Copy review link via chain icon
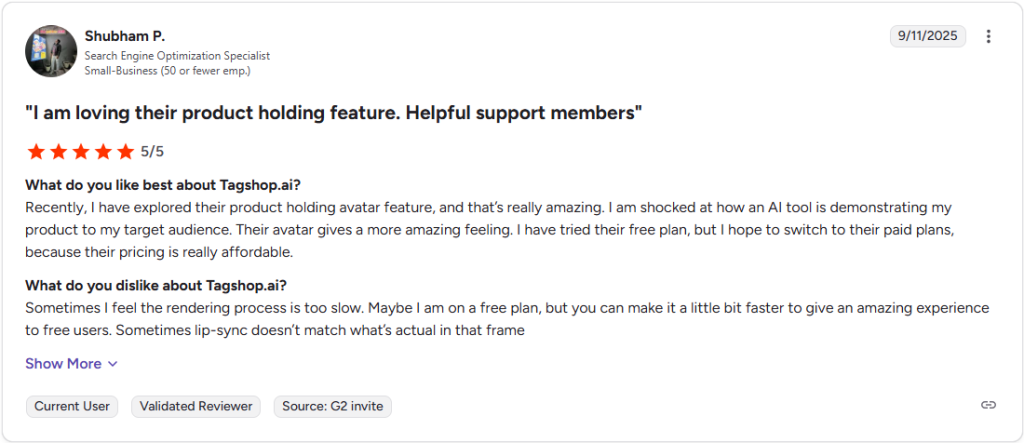The width and height of the screenshot is (1024, 443). tap(988, 405)
